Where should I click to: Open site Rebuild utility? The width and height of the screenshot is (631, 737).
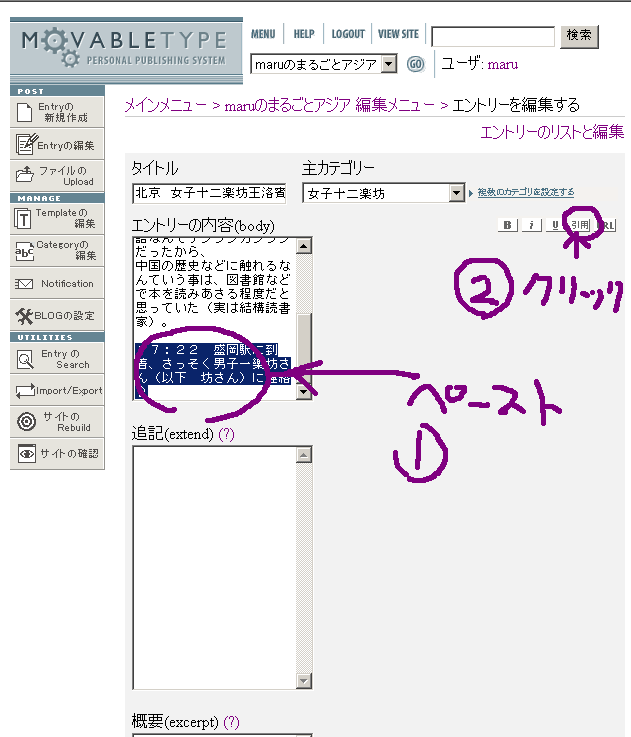(57, 422)
